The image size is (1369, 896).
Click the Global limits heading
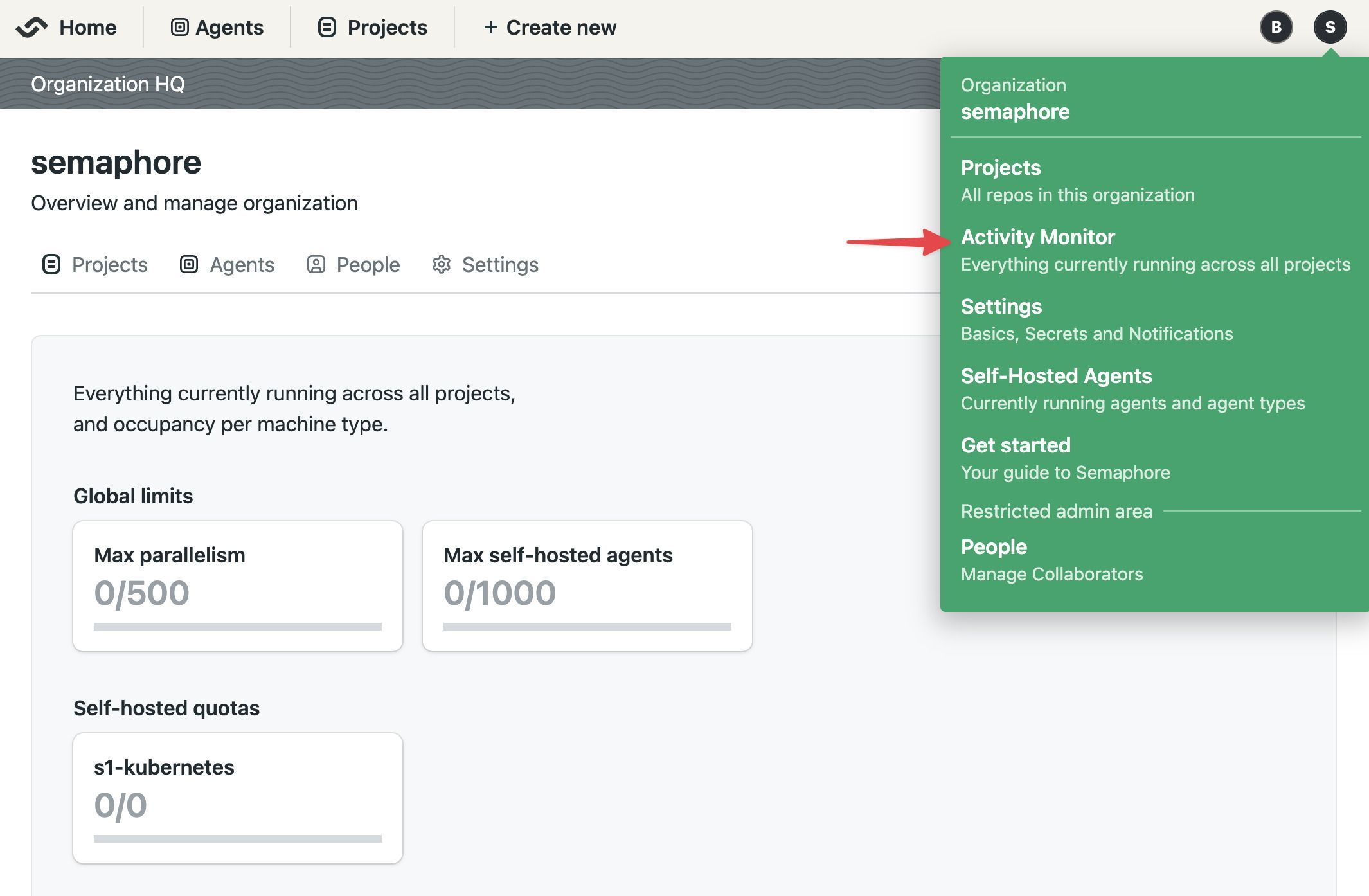(x=133, y=496)
